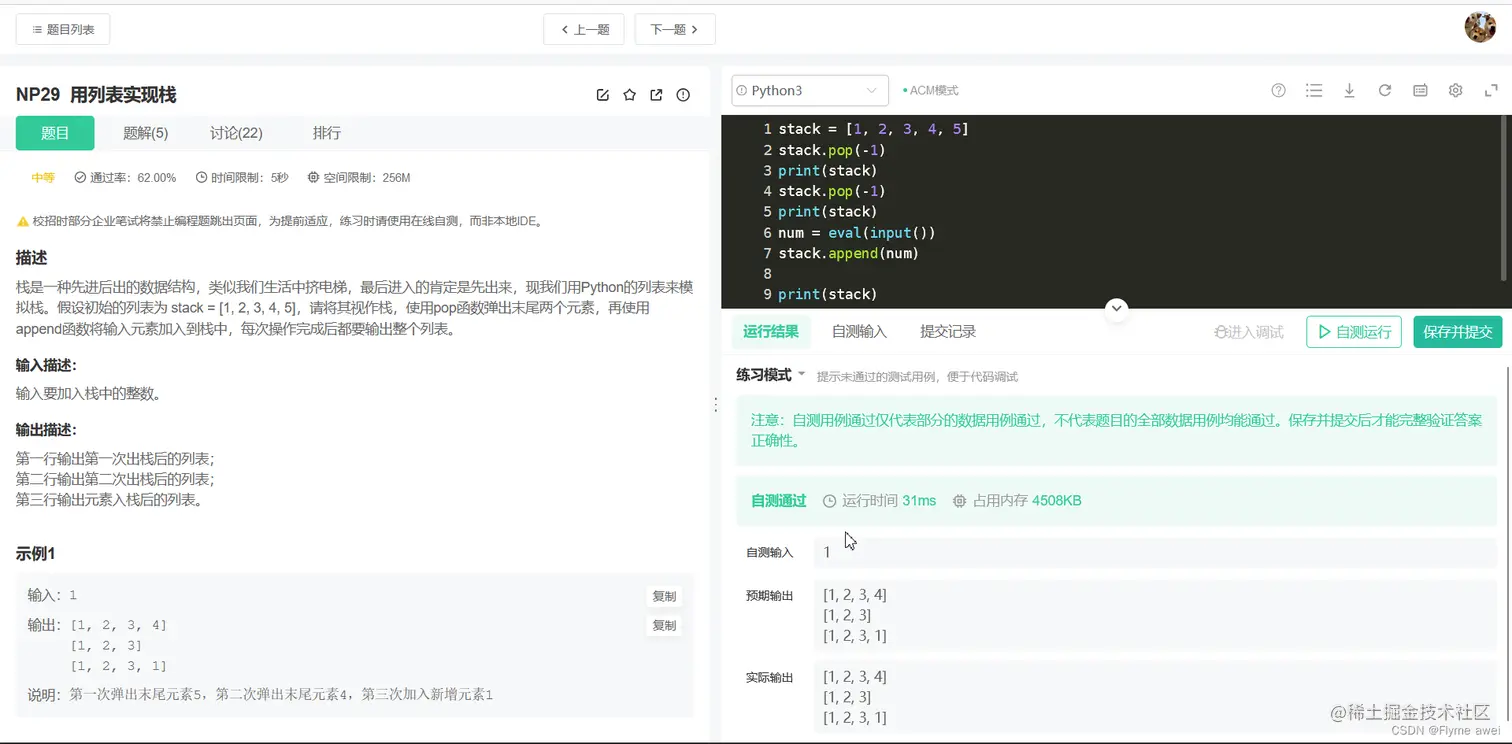The height and width of the screenshot is (744, 1512).
Task: Copy sample input with the 复制 button
Action: (x=663, y=595)
